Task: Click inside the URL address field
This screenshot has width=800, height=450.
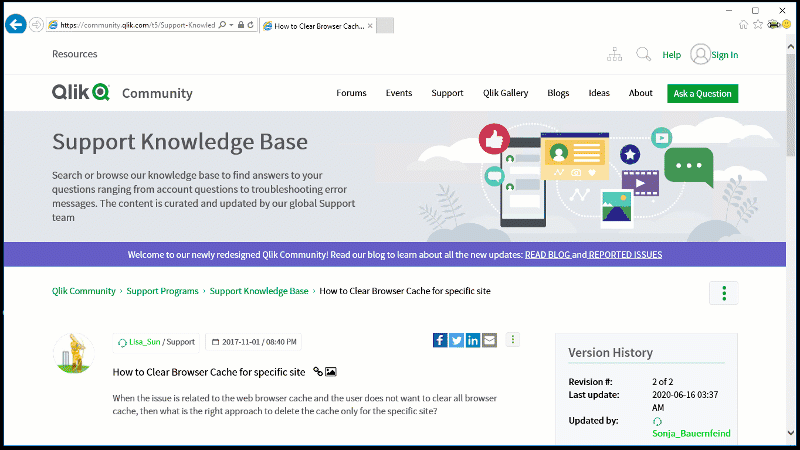Action: (x=137, y=24)
